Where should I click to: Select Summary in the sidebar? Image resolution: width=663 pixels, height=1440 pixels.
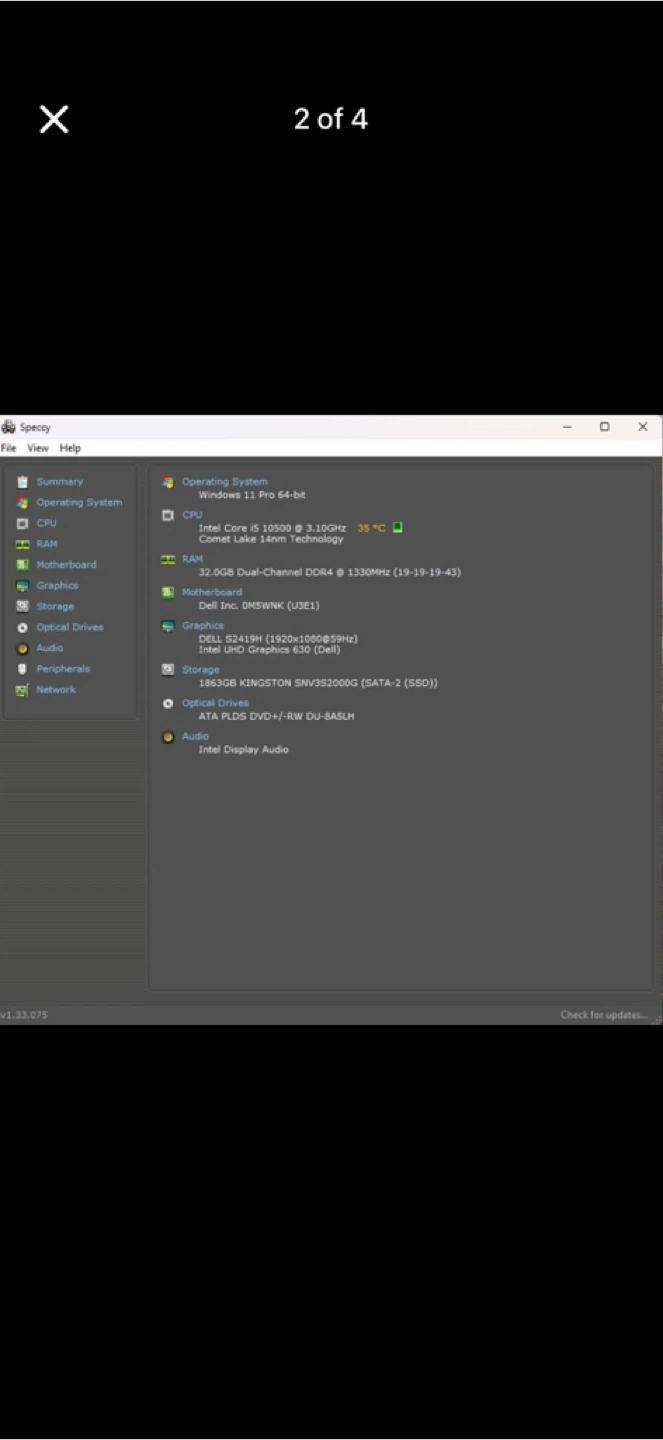click(60, 482)
